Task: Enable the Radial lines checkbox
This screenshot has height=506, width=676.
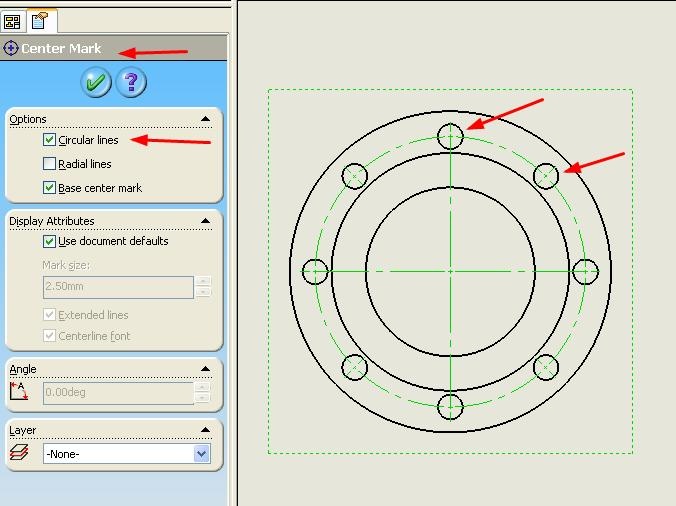Action: (x=49, y=164)
